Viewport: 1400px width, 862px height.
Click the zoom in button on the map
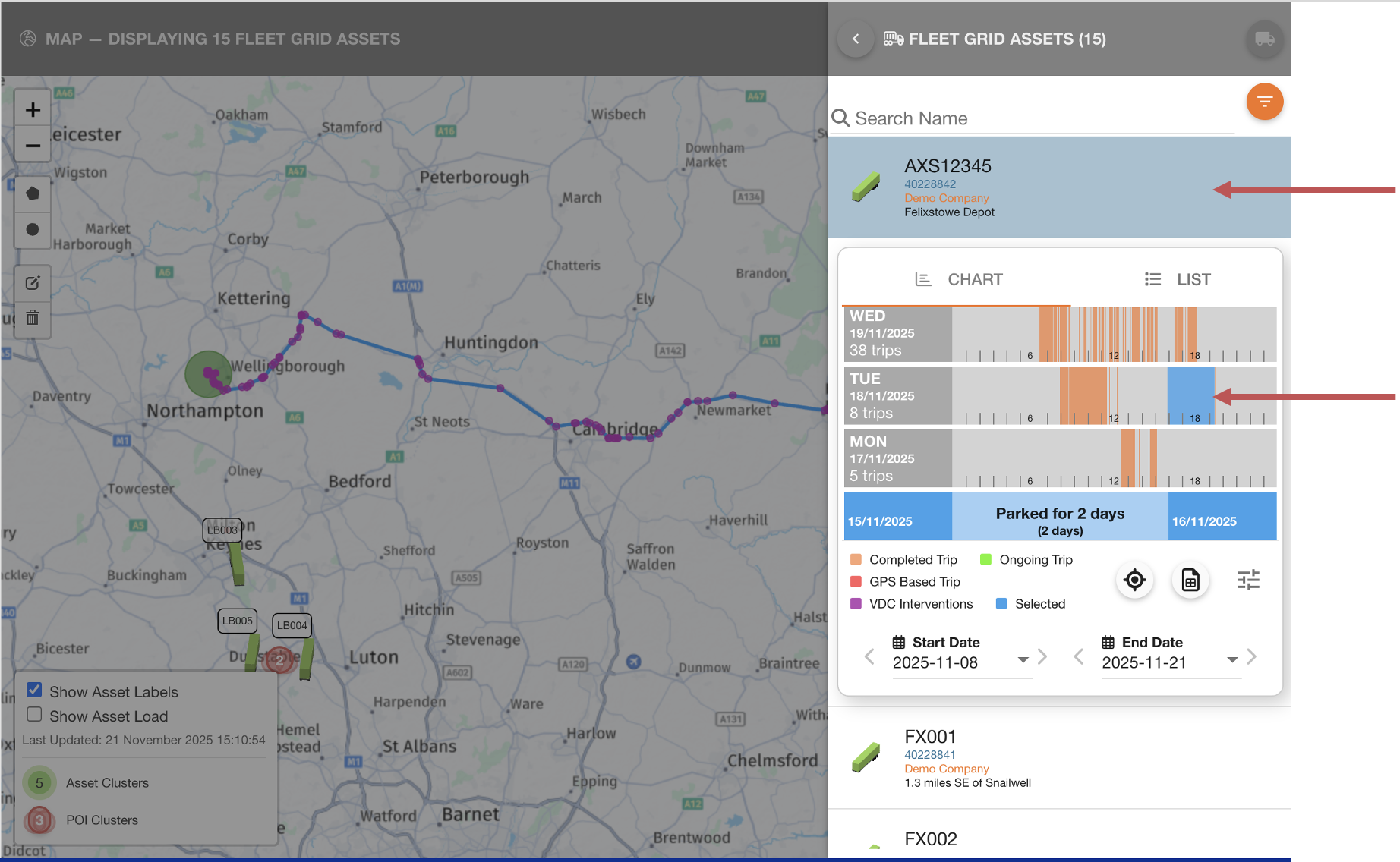coord(33,109)
